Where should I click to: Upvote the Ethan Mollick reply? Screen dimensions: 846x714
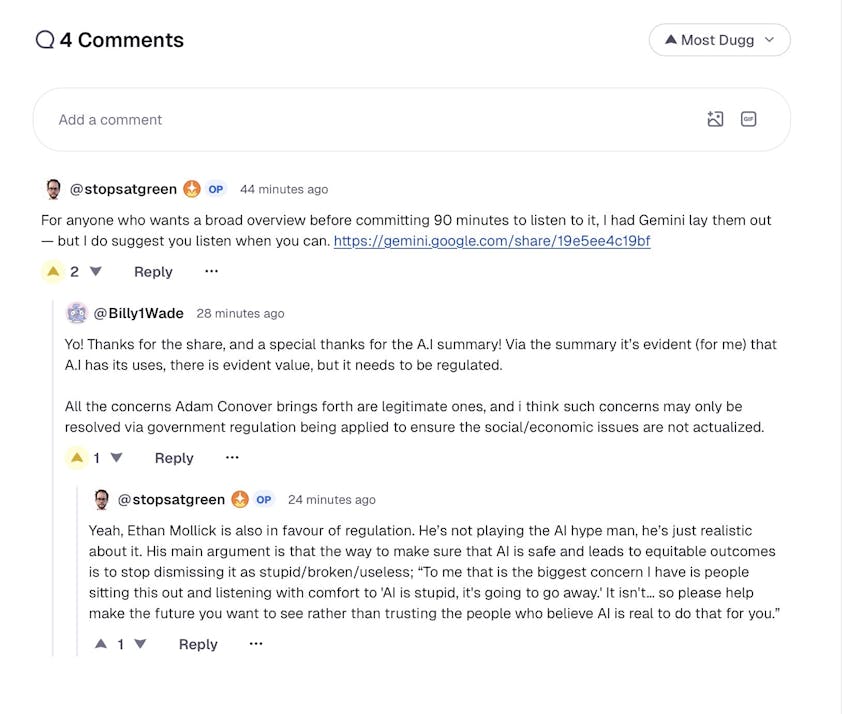pos(101,644)
